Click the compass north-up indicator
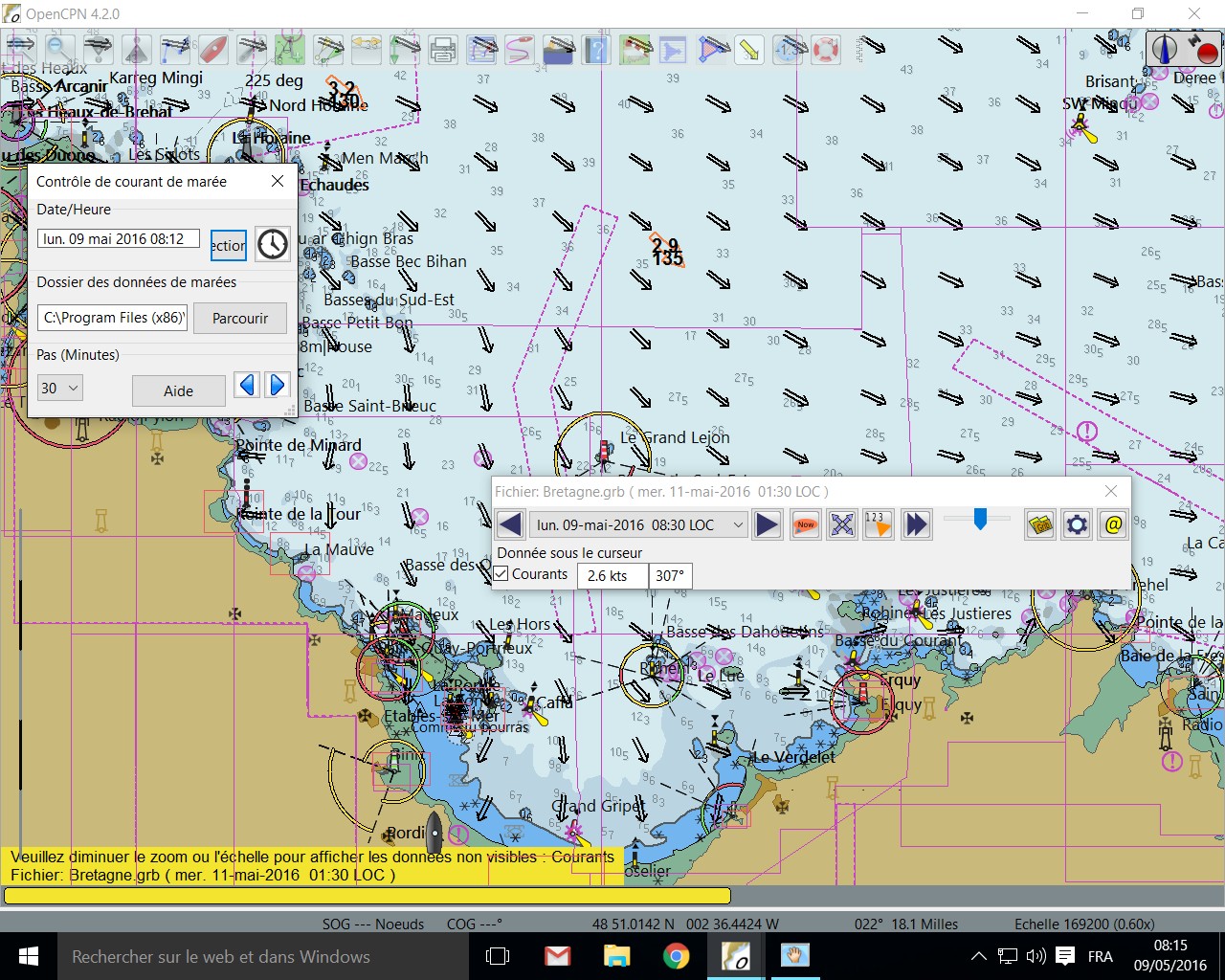This screenshot has width=1225, height=980. pyautogui.click(x=1164, y=48)
